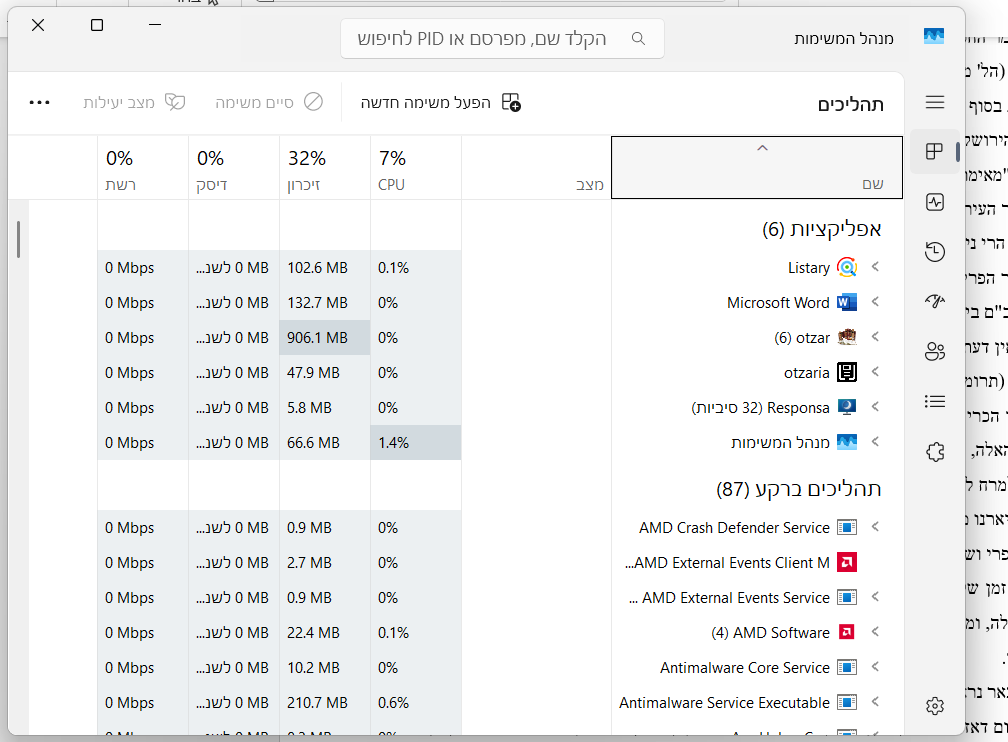The image size is (1008, 742).
Task: Expand the Microsoft Word process group
Action: pos(875,302)
